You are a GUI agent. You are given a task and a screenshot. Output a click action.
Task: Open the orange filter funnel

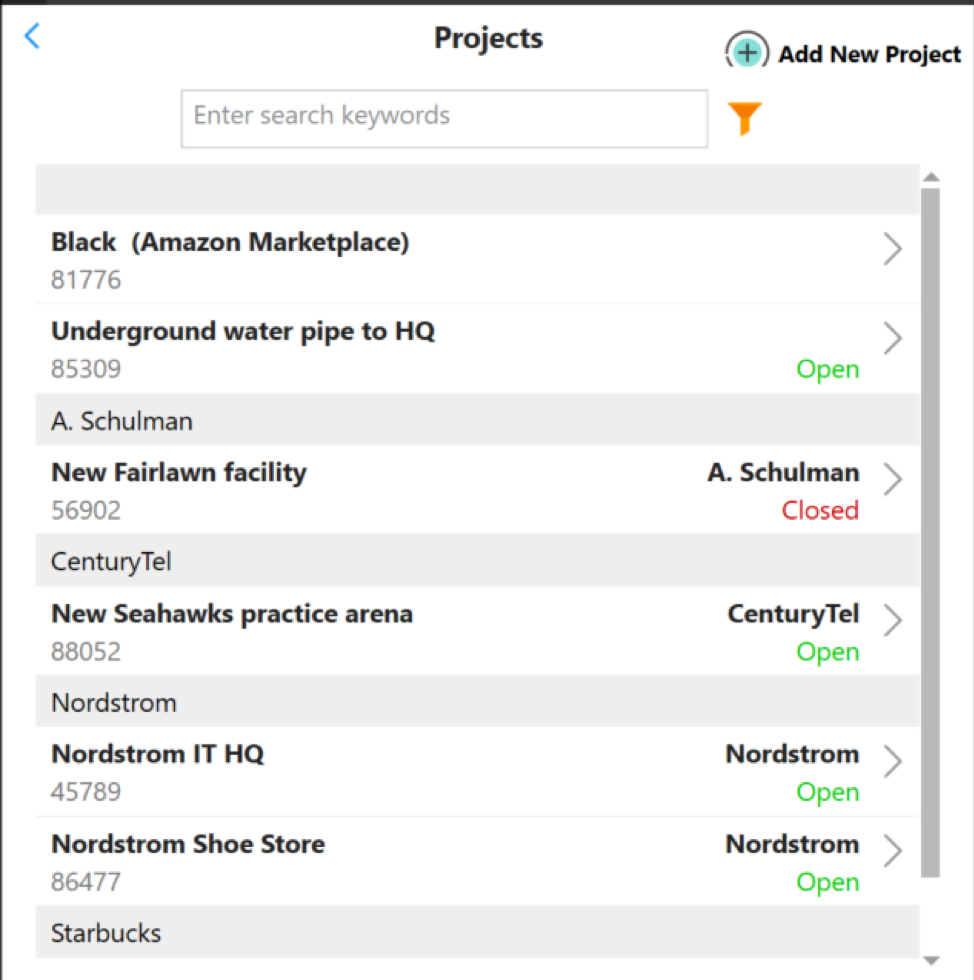(x=744, y=118)
